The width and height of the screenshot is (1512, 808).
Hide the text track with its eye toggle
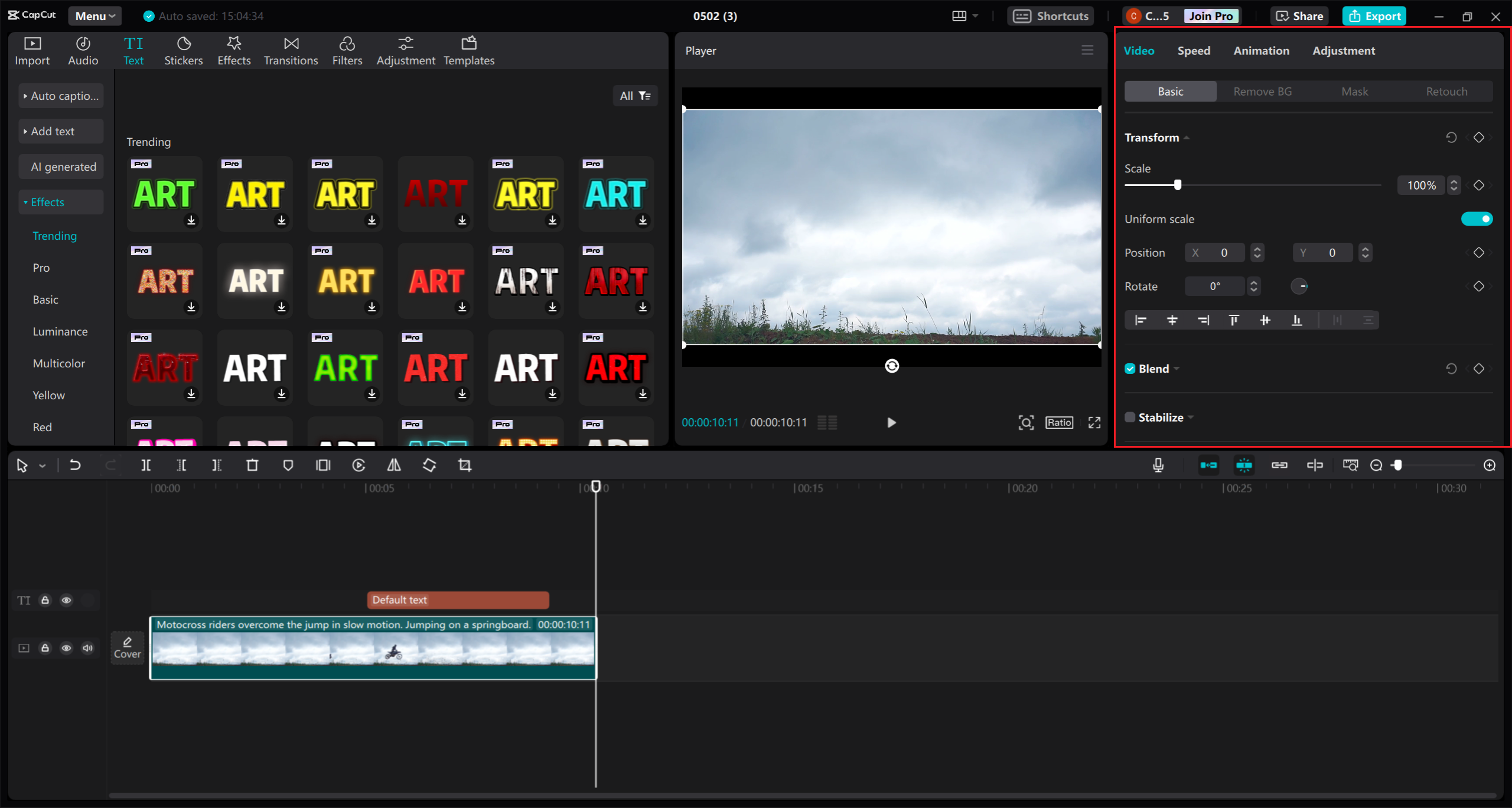[x=66, y=600]
